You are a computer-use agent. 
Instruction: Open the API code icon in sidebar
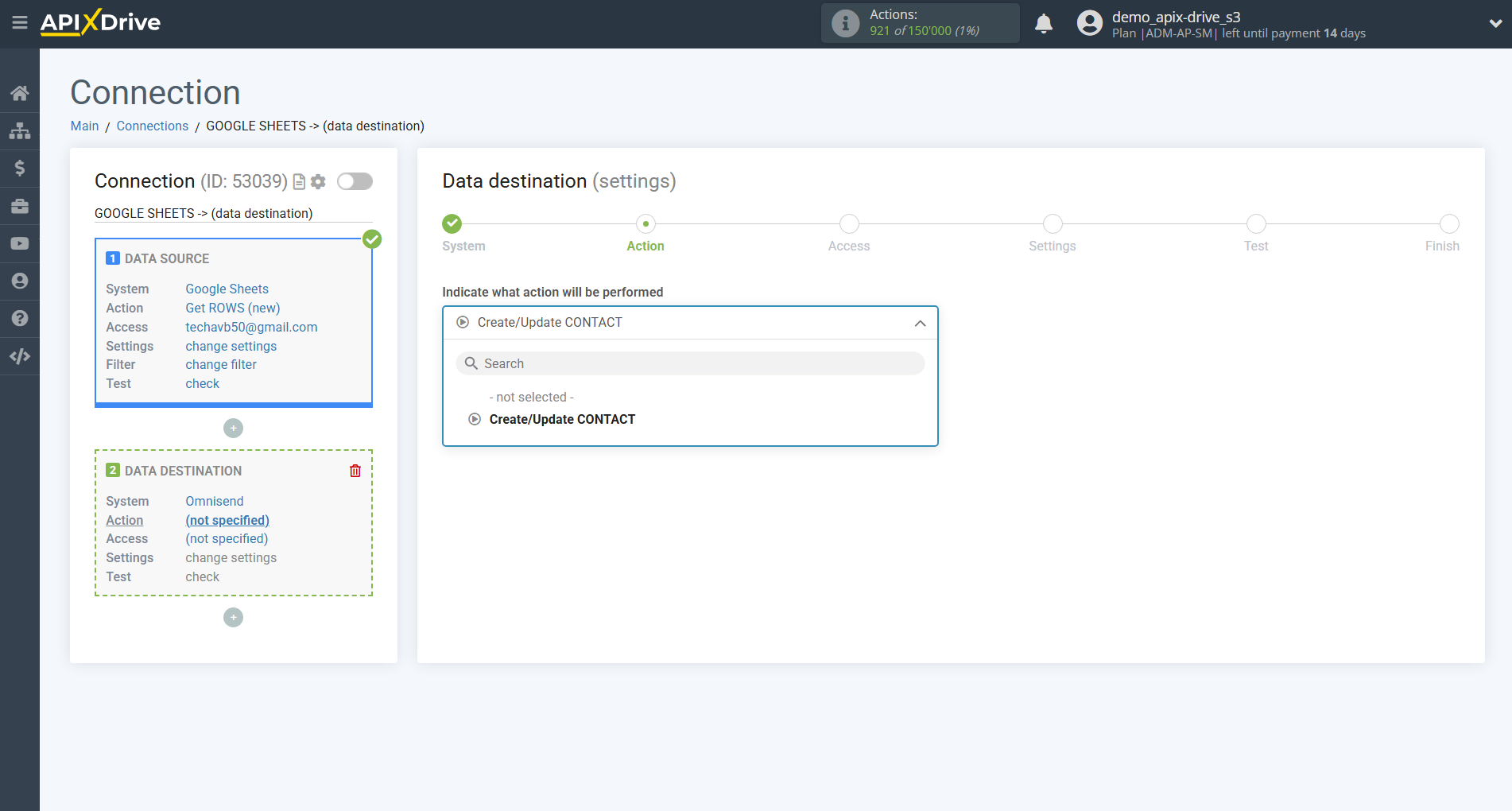click(x=20, y=355)
